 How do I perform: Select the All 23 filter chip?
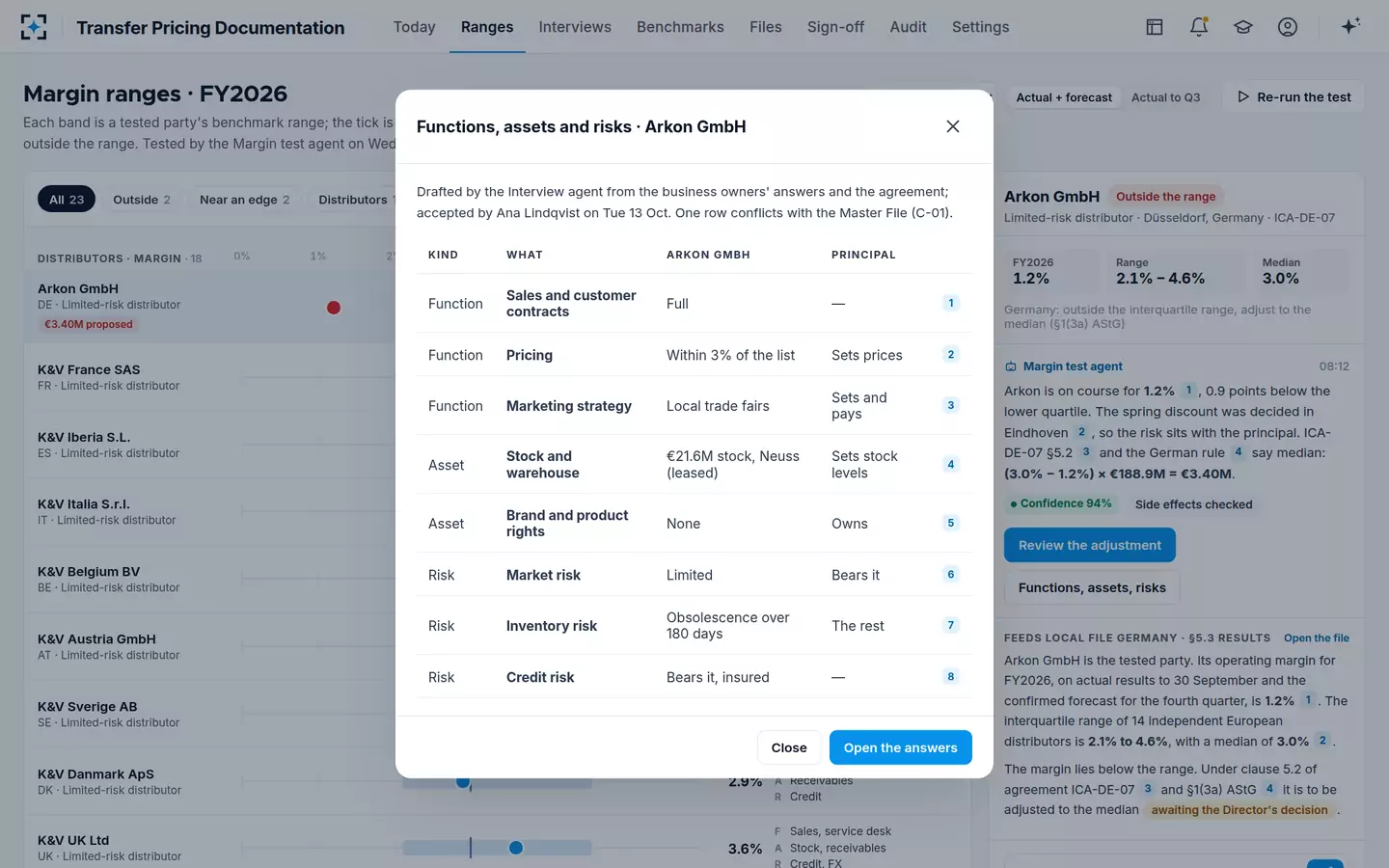[x=67, y=200]
